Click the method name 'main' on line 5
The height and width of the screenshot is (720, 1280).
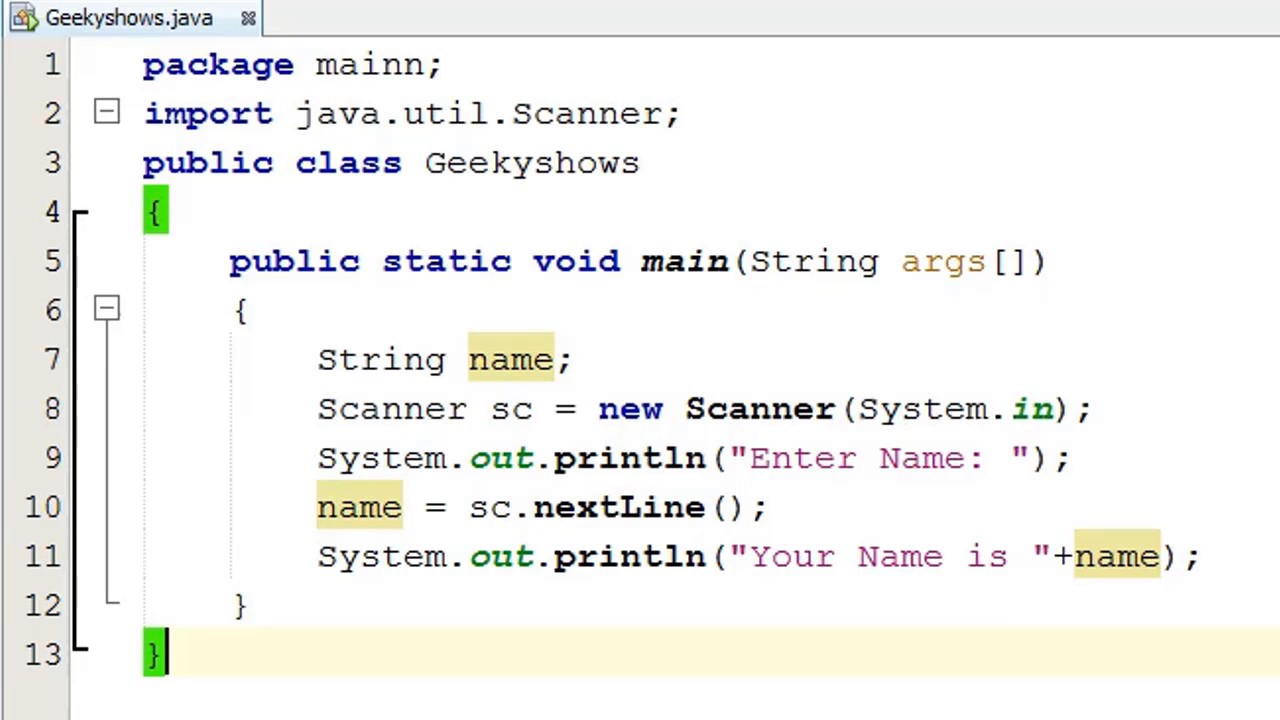point(685,261)
